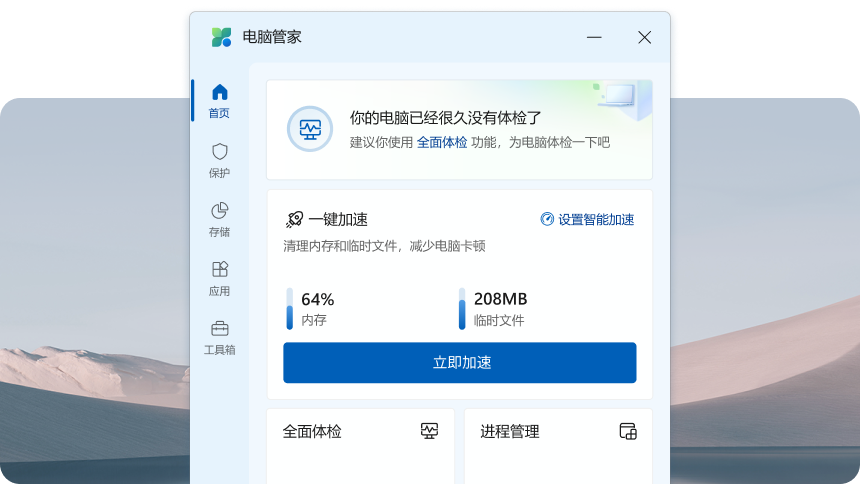The width and height of the screenshot is (860, 484).
Task: Open the 进程管理 card
Action: (x=558, y=446)
